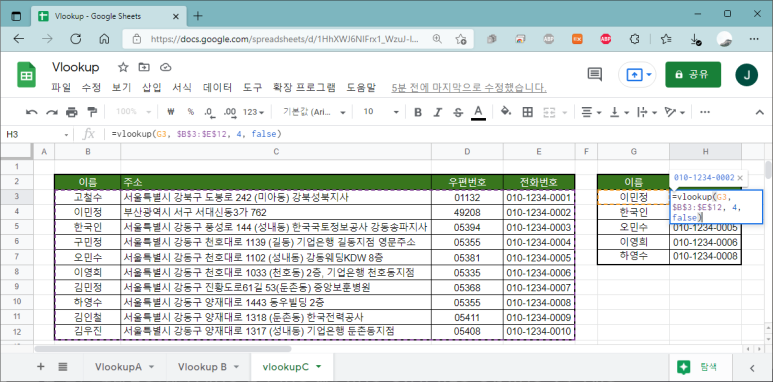
Task: Open text wrapping dropdown
Action: coord(647,112)
